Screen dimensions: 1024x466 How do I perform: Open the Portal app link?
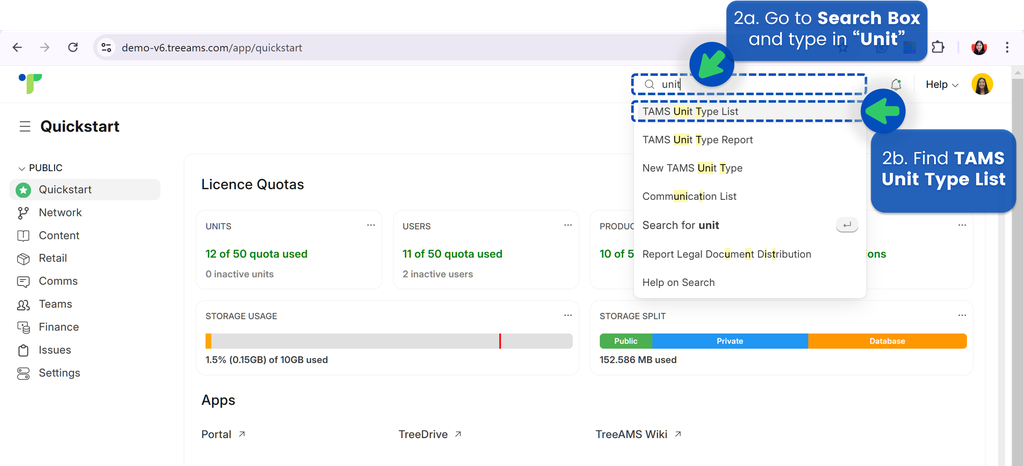[223, 434]
